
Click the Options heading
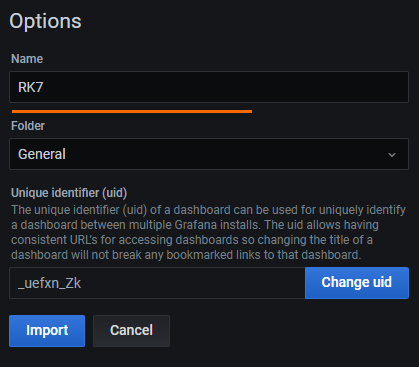[x=45, y=21]
